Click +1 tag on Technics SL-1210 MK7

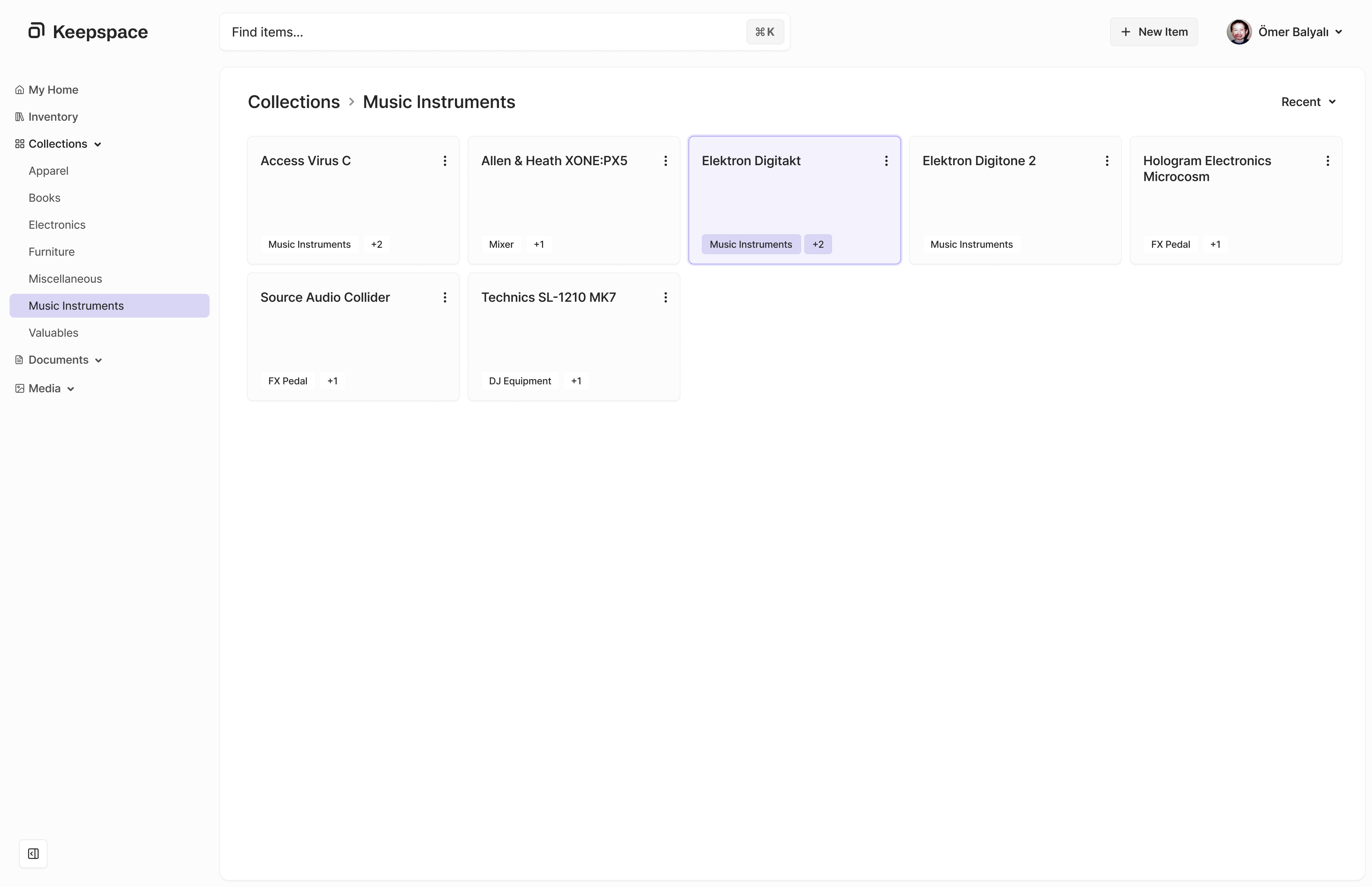tap(576, 381)
